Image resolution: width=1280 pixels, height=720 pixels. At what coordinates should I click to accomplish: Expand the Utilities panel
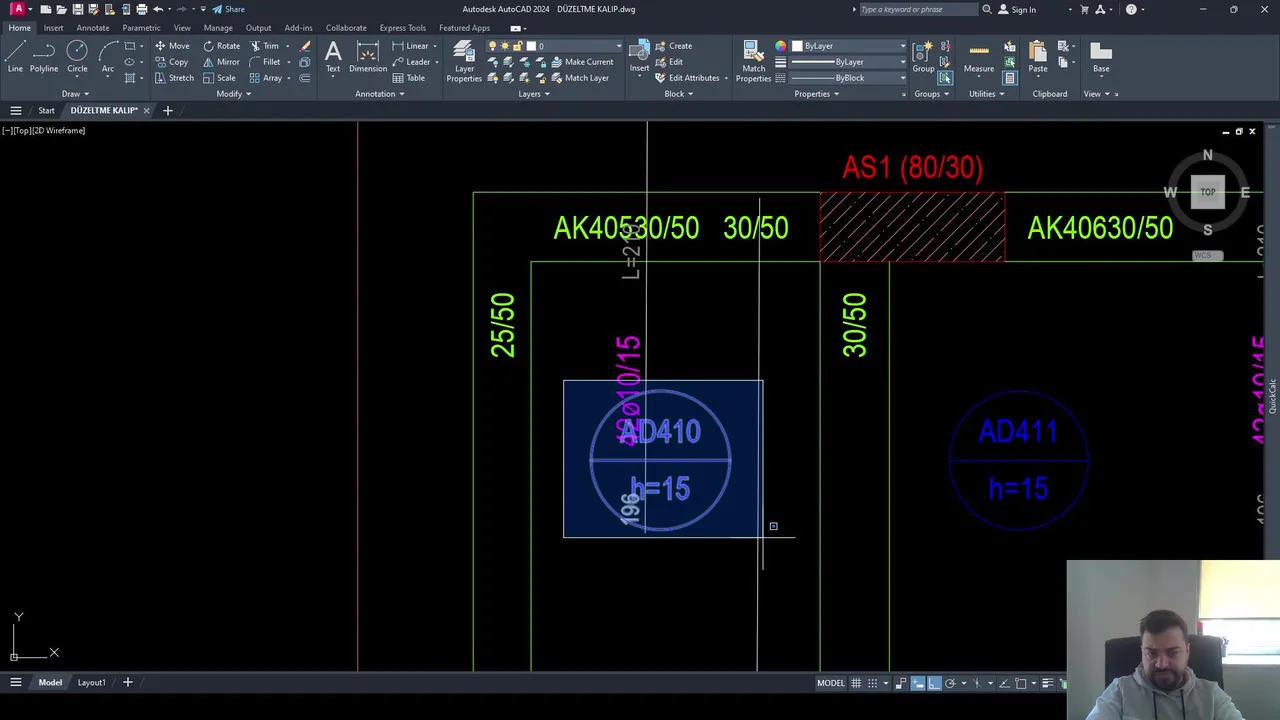(x=987, y=94)
